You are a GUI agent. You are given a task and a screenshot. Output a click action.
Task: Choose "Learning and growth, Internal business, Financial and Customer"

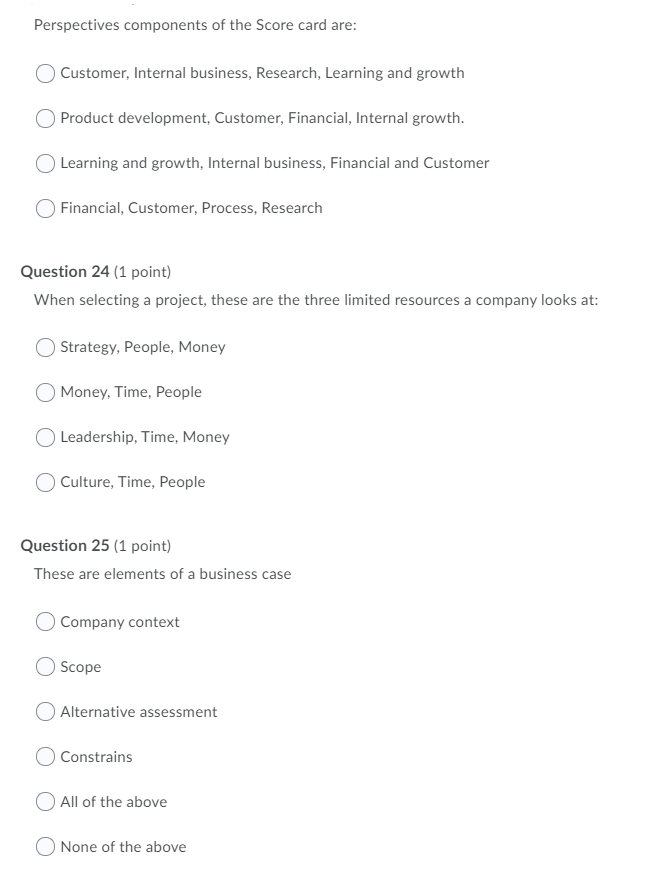(45, 163)
